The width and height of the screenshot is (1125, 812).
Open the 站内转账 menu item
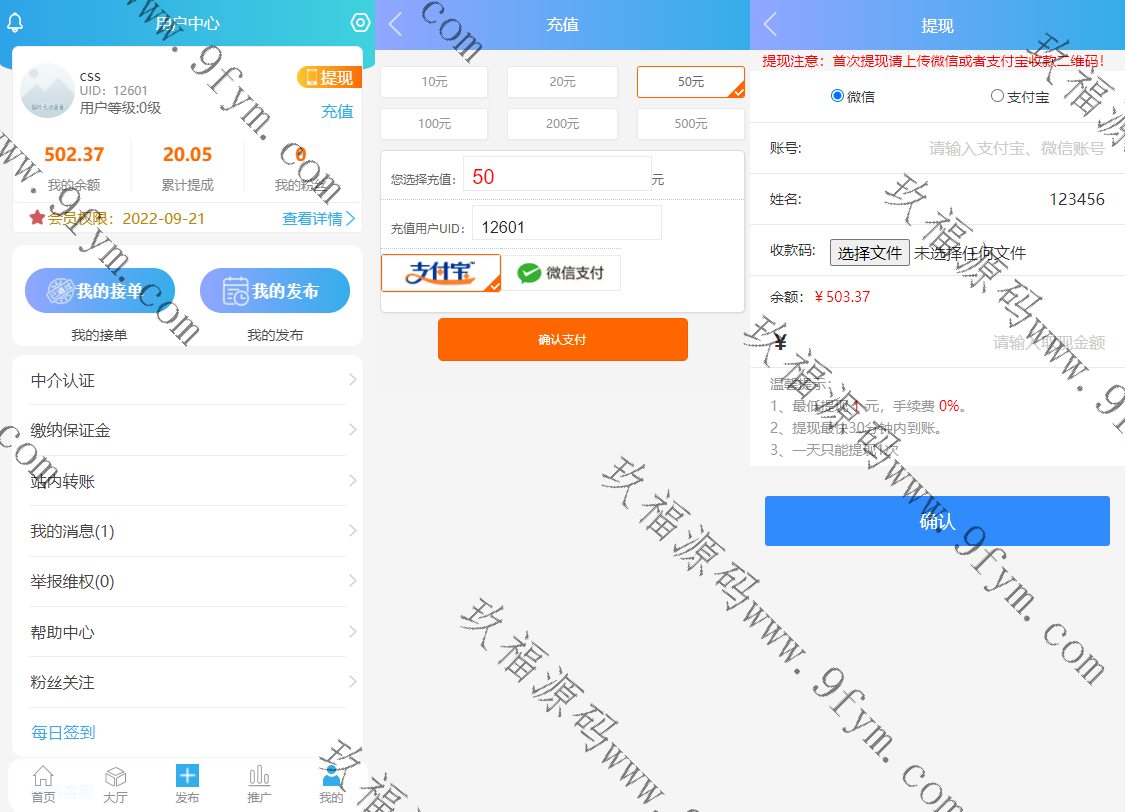[x=187, y=481]
